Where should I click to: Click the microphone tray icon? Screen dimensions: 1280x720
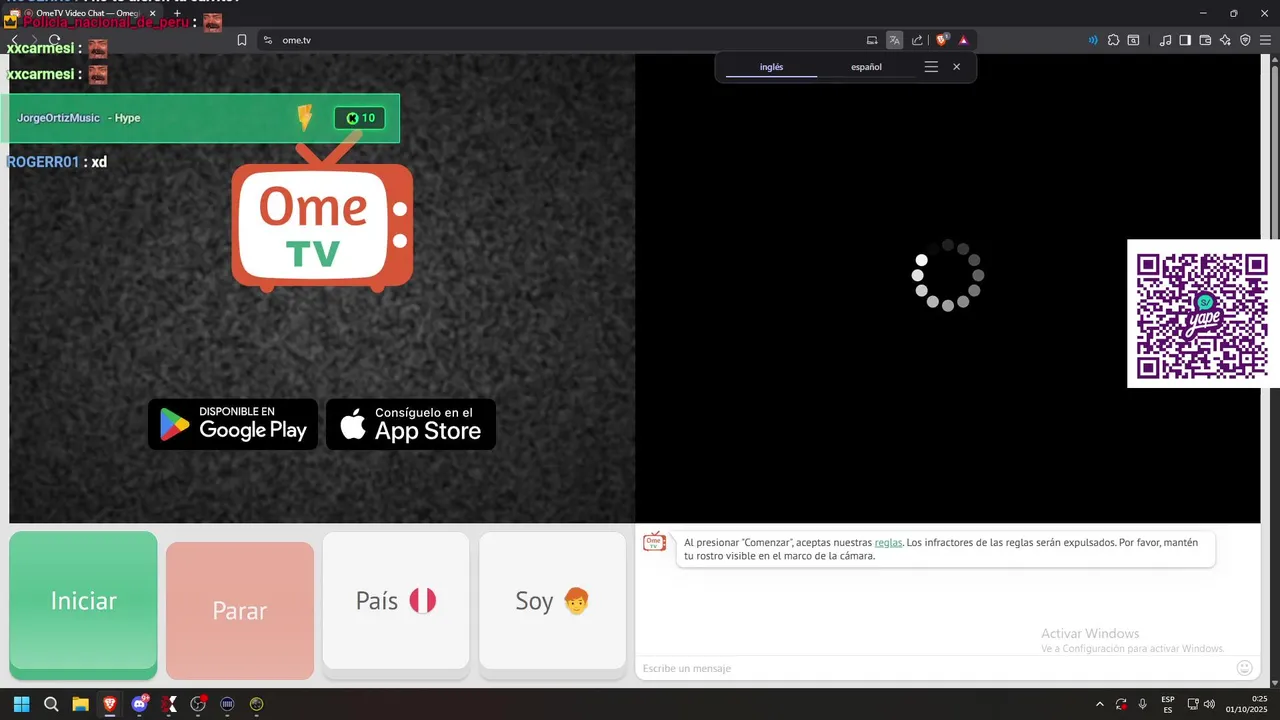point(1143,704)
